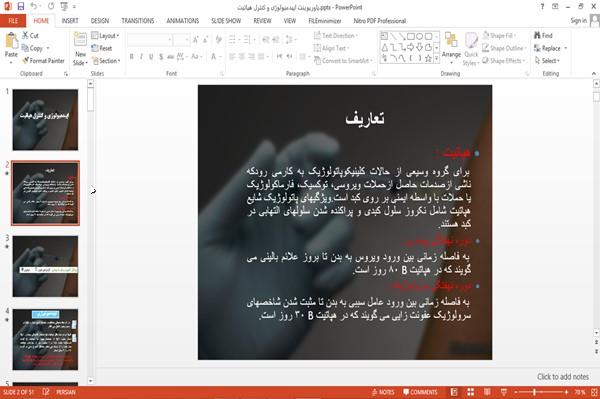Switch to Normal view icon

454,392
